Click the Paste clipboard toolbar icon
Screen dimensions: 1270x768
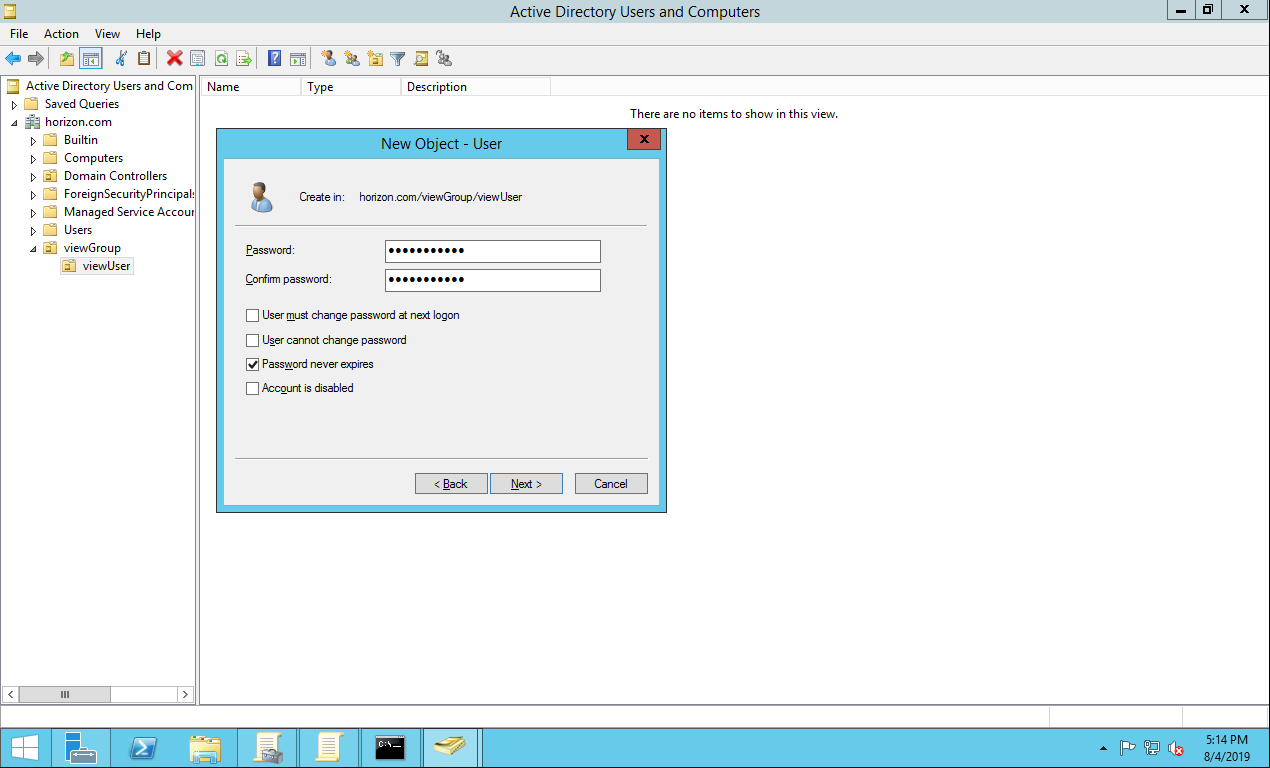[x=144, y=59]
